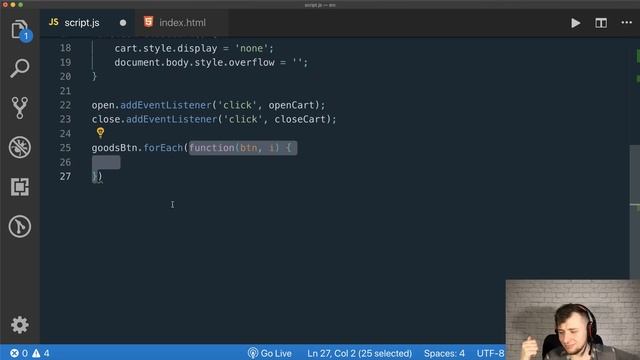
Task: Click the macOS yellow minimize button
Action: point(13,5)
